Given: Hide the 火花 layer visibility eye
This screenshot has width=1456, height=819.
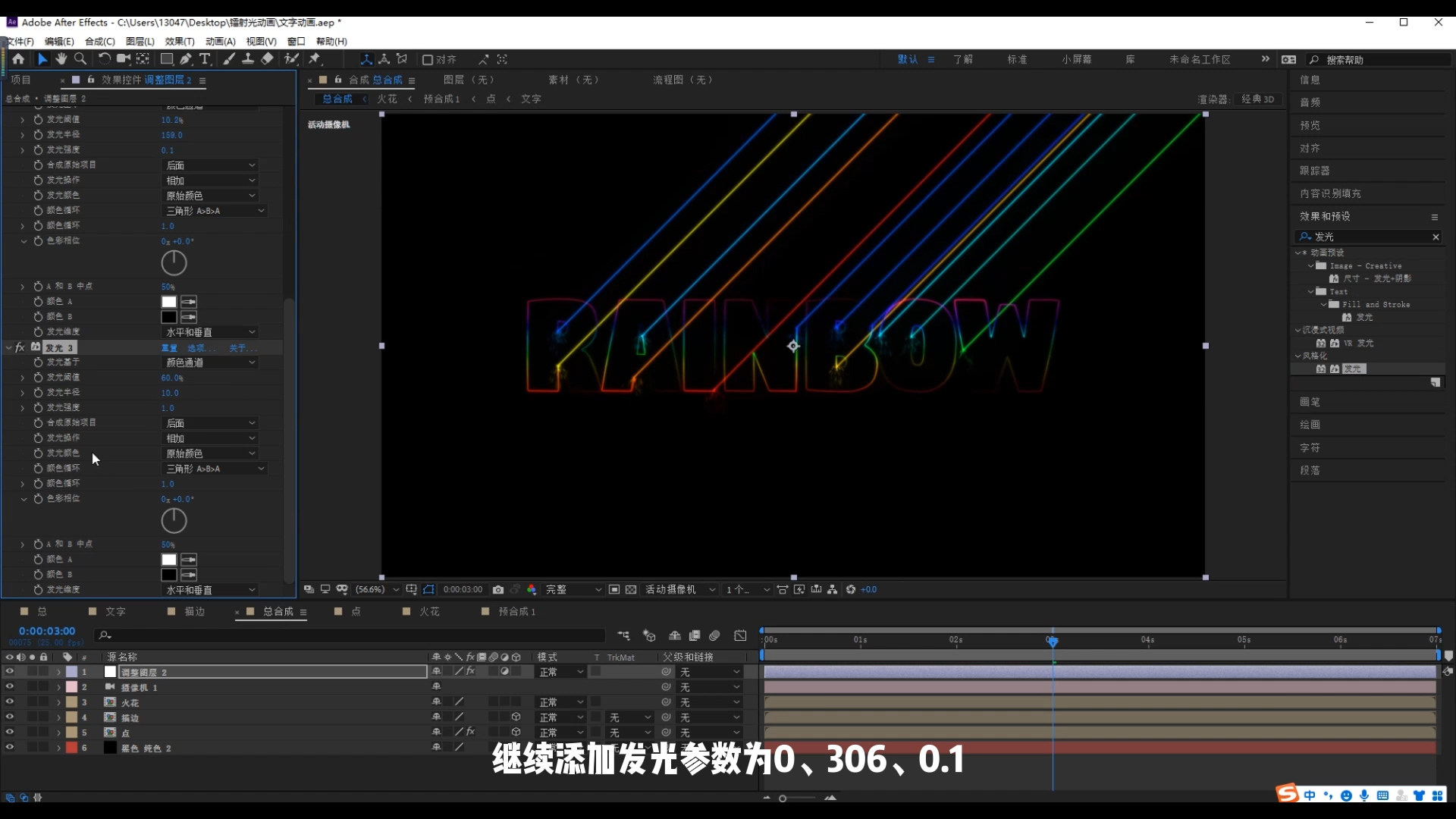Looking at the screenshot, I should click(x=9, y=701).
